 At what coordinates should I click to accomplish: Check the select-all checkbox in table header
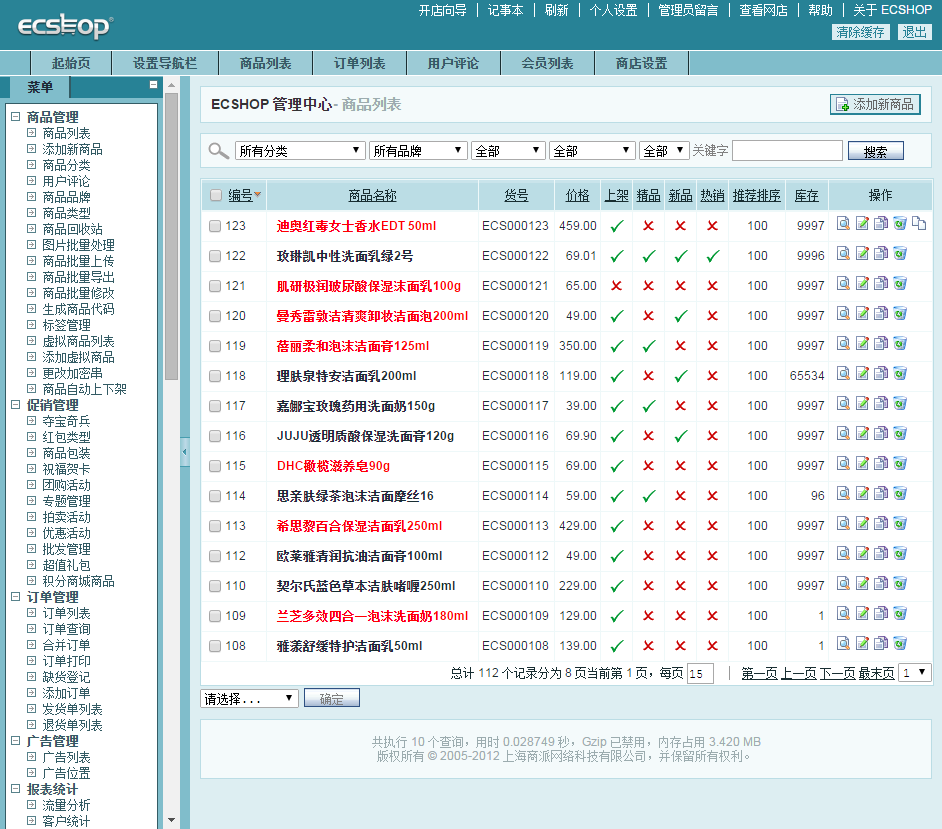pos(216,195)
